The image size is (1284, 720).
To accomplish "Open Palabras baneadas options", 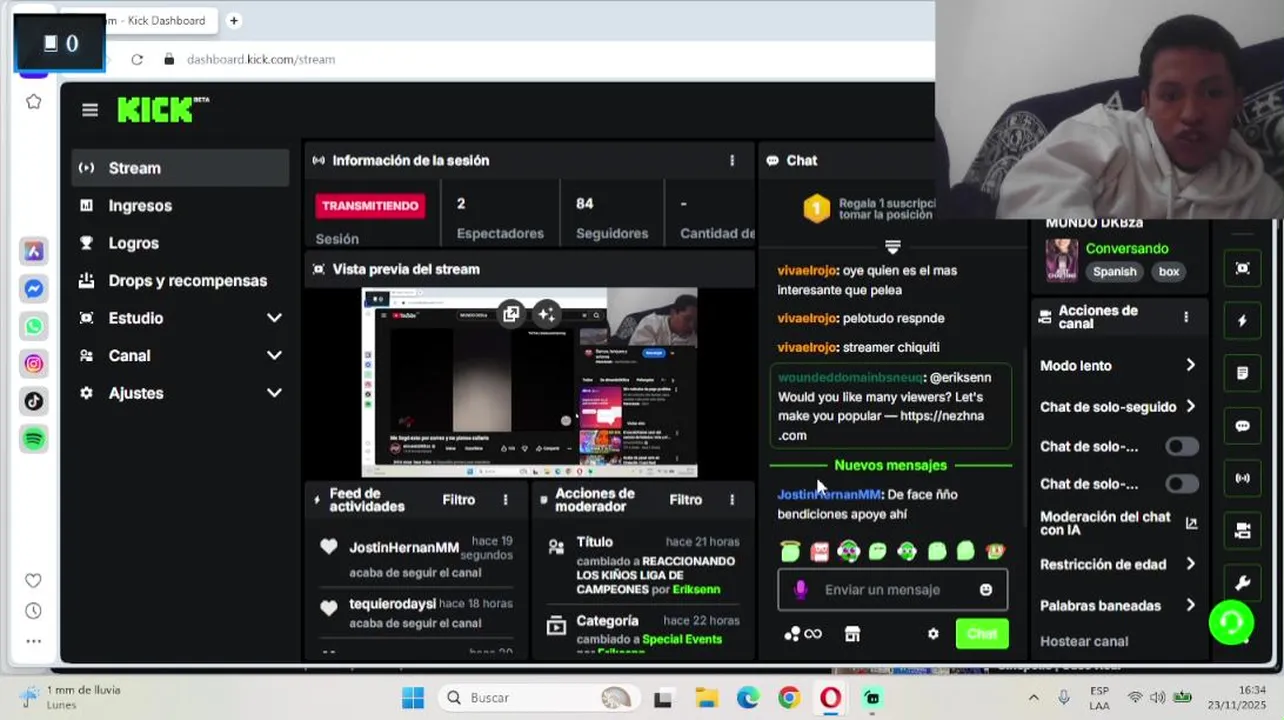I will pyautogui.click(x=1118, y=606).
